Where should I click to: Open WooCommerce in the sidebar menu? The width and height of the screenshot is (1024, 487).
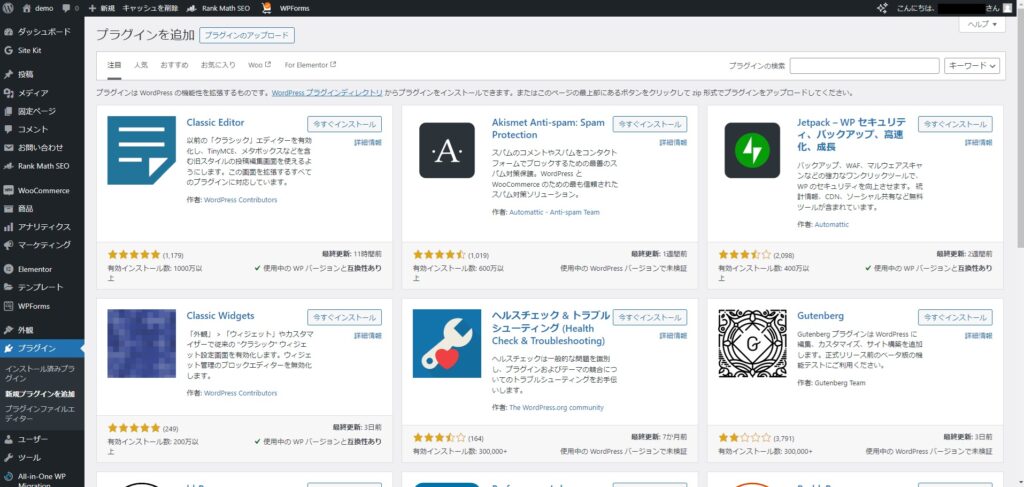tap(43, 190)
